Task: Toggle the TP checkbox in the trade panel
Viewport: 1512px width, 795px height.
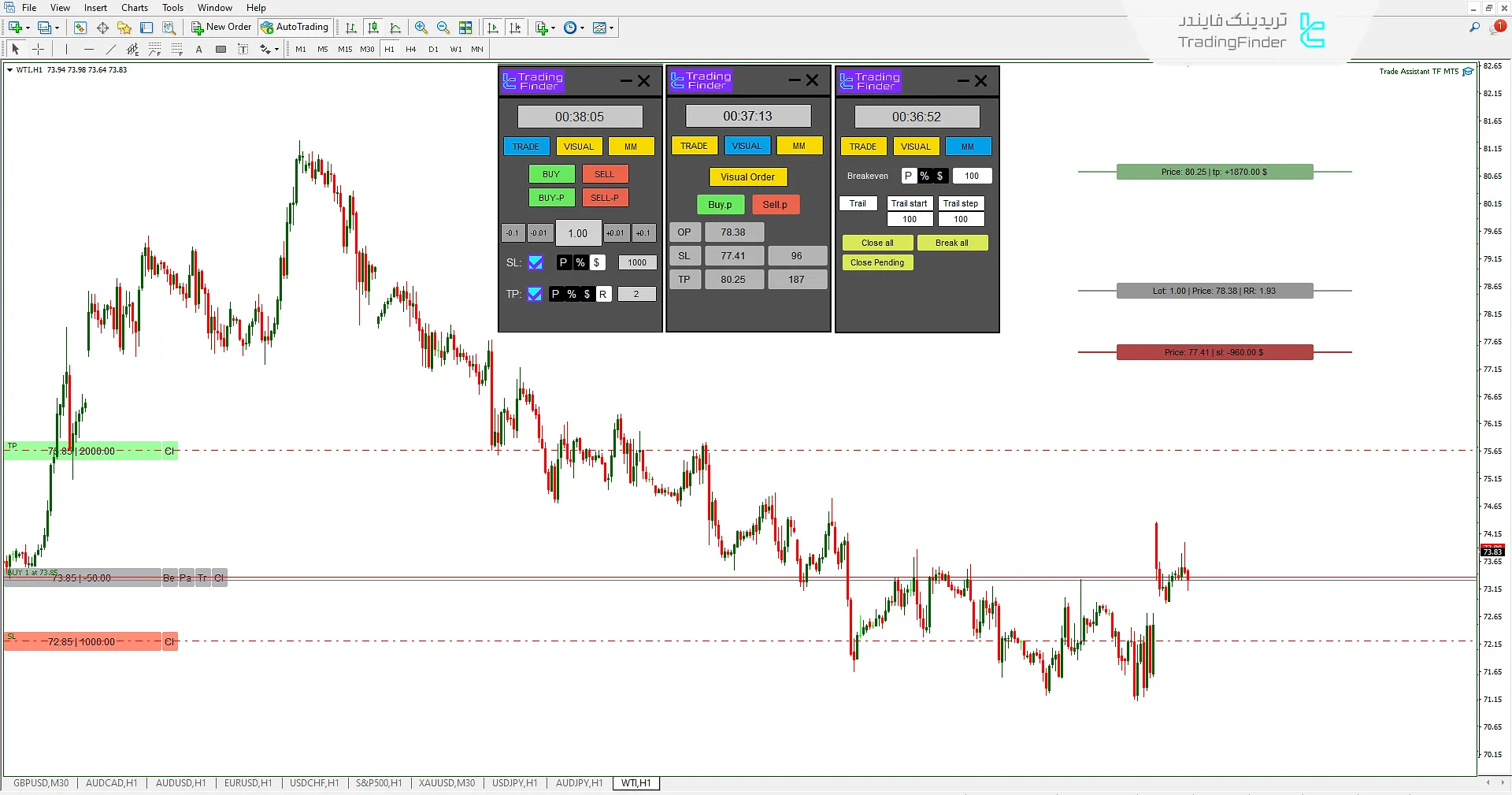Action: point(535,294)
